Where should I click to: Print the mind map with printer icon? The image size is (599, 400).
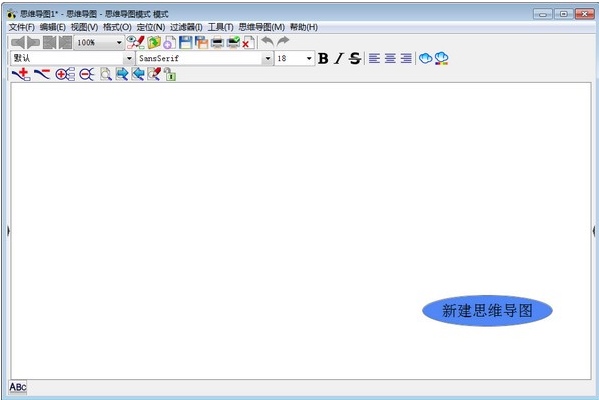pos(217,42)
